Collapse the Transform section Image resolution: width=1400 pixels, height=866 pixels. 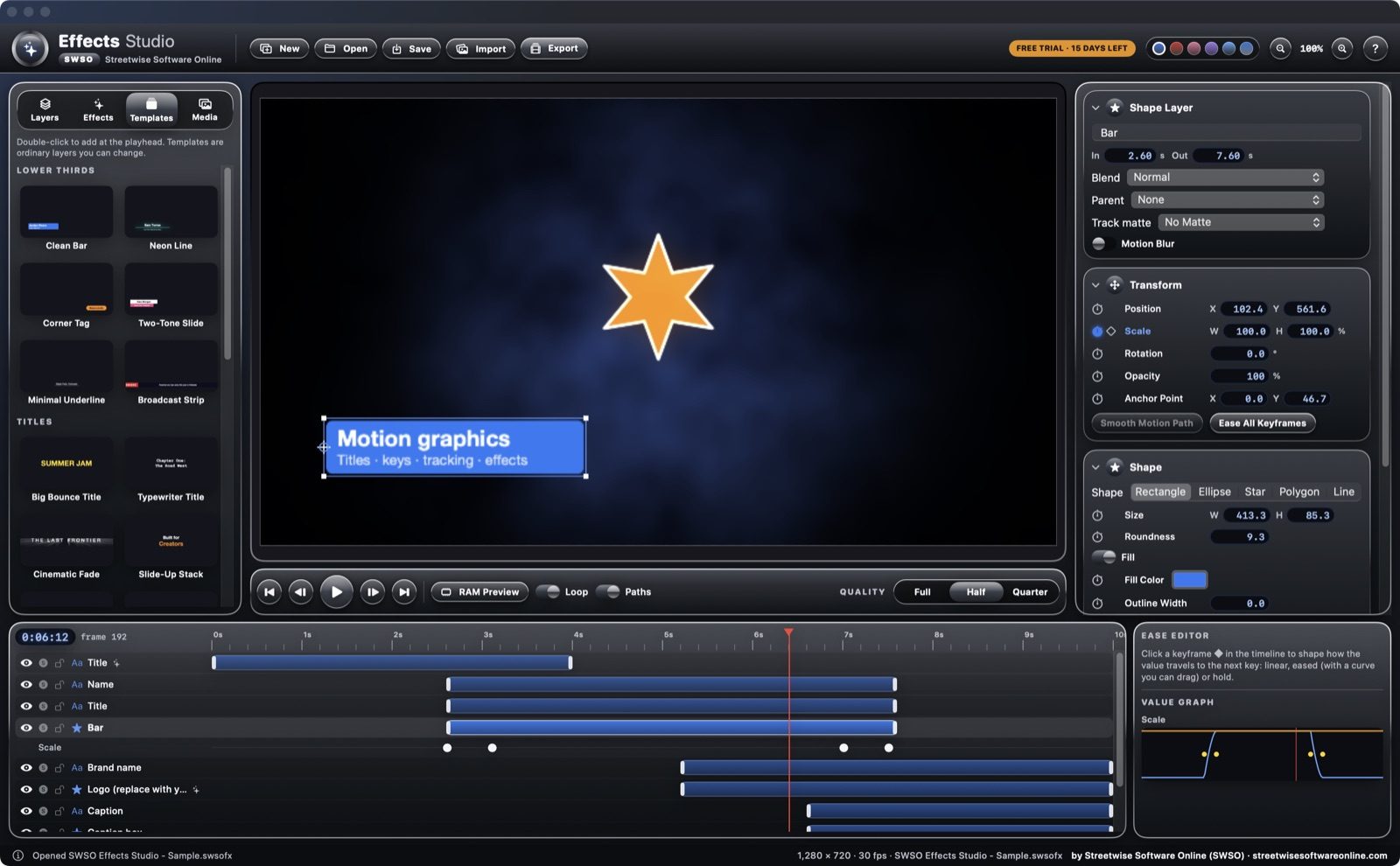click(x=1095, y=285)
